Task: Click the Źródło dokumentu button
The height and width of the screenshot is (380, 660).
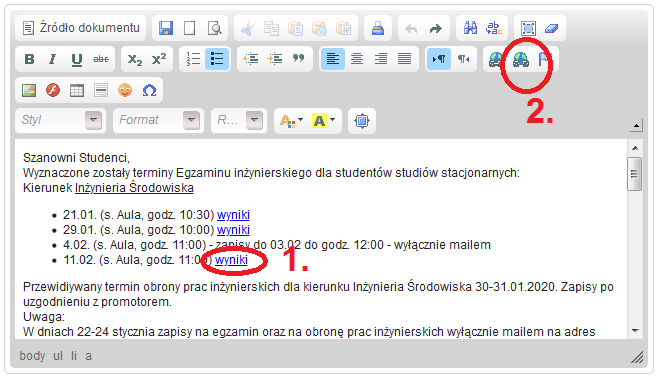Action: (x=81, y=28)
